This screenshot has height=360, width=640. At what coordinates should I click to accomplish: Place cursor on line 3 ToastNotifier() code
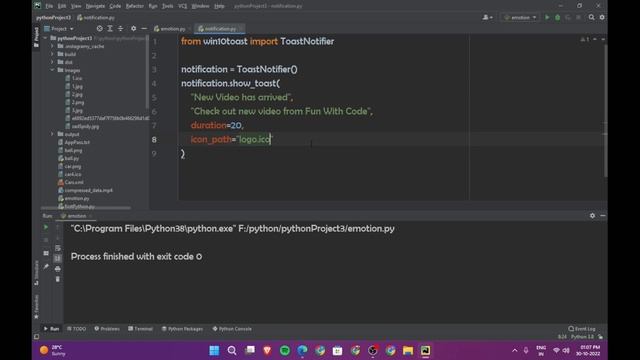pyautogui.click(x=267, y=69)
